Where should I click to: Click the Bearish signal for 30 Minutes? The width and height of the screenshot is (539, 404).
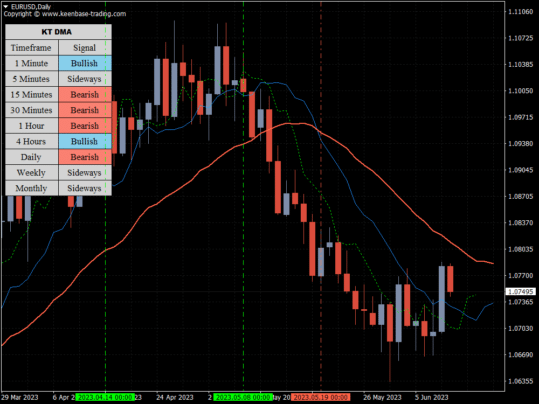tap(85, 110)
